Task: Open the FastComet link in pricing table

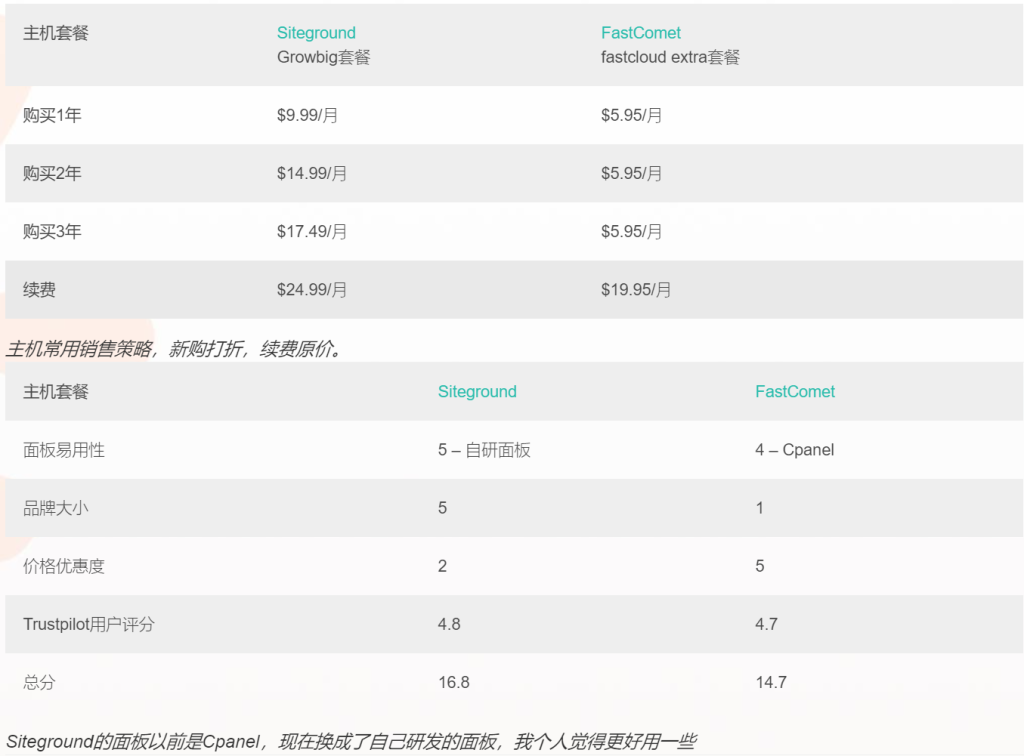Action: point(641,33)
